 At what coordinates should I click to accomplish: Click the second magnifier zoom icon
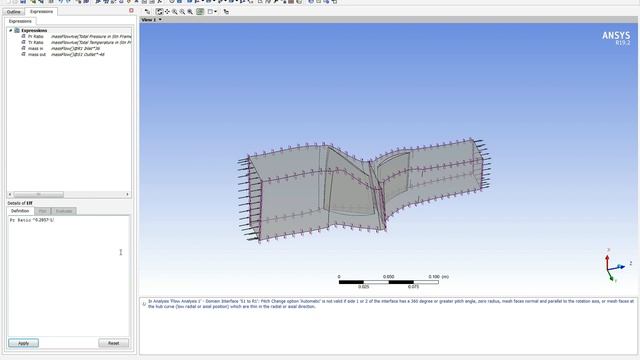point(182,12)
